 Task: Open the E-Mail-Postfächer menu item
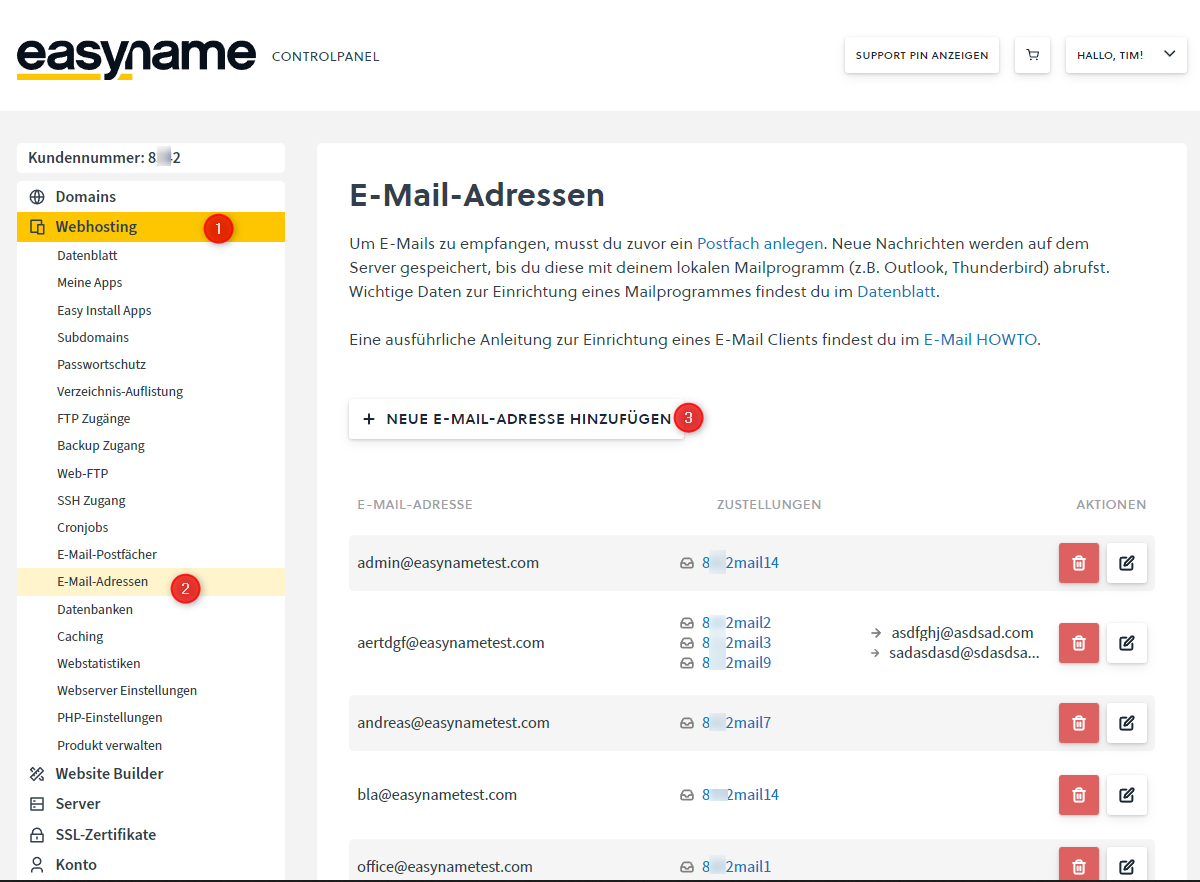point(107,554)
